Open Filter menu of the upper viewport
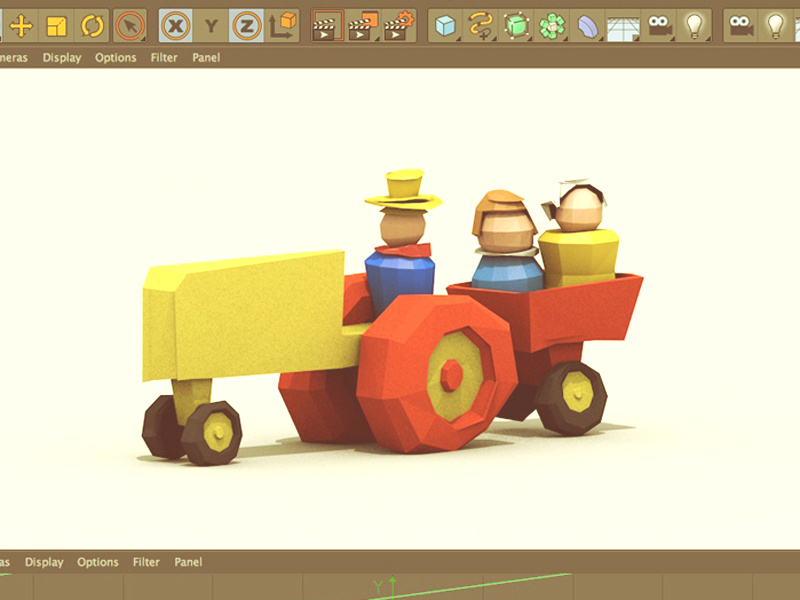 tap(164, 58)
